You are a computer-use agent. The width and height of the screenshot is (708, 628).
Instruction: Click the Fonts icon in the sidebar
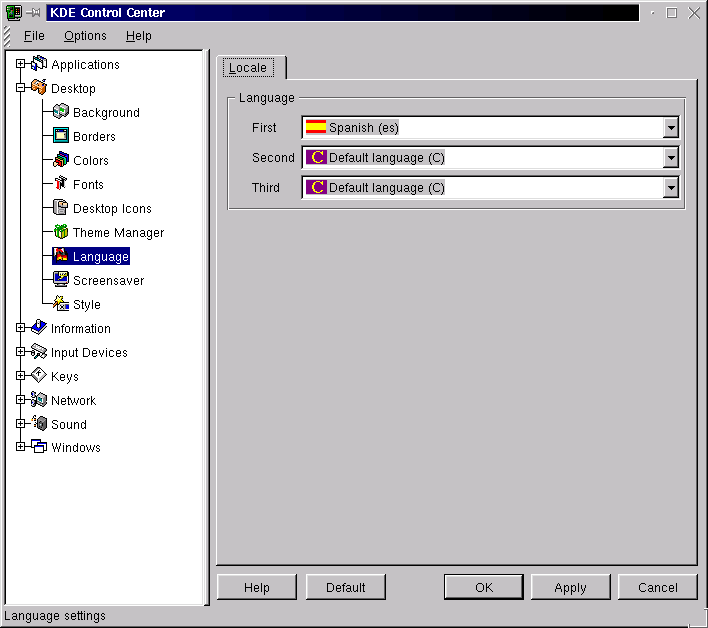coord(61,184)
